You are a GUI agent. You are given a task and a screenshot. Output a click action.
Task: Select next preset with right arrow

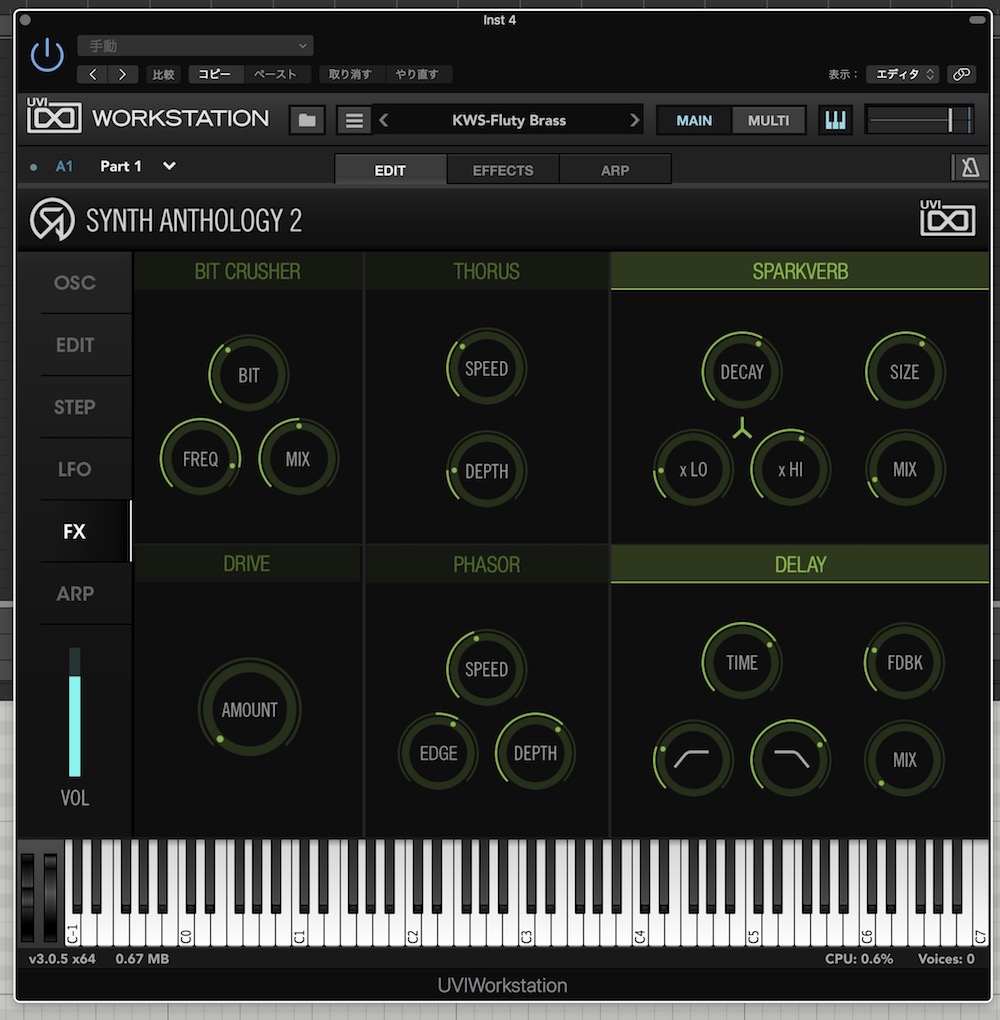pos(634,120)
